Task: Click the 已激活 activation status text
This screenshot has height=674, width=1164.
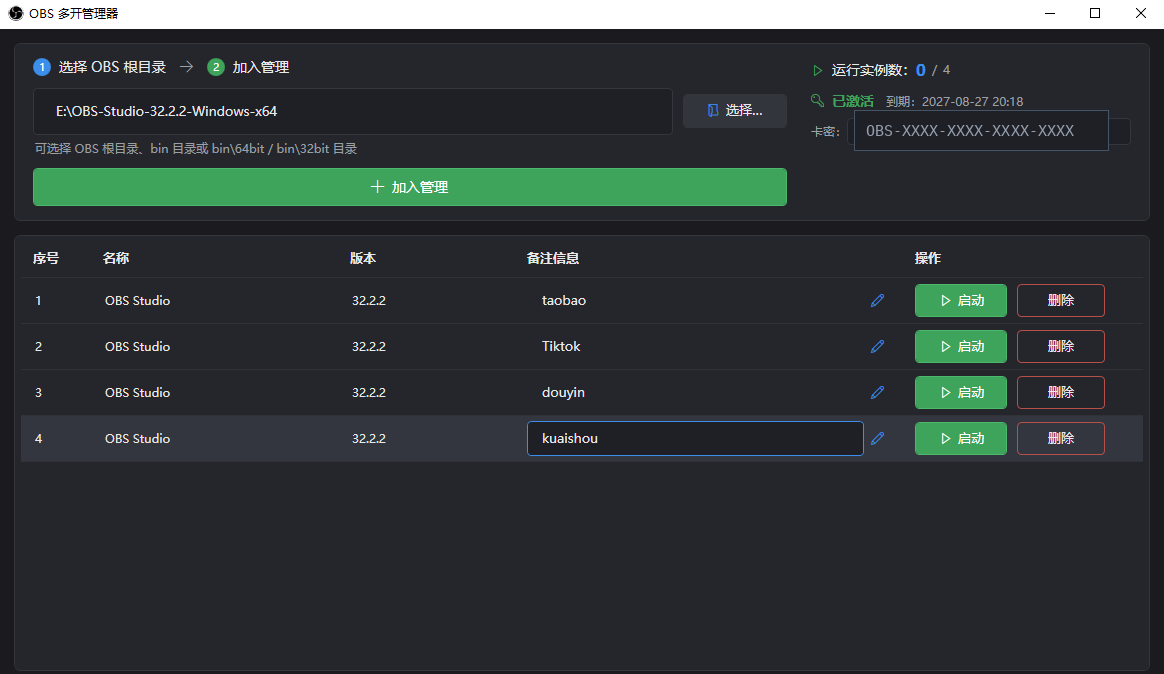Action: (x=853, y=102)
